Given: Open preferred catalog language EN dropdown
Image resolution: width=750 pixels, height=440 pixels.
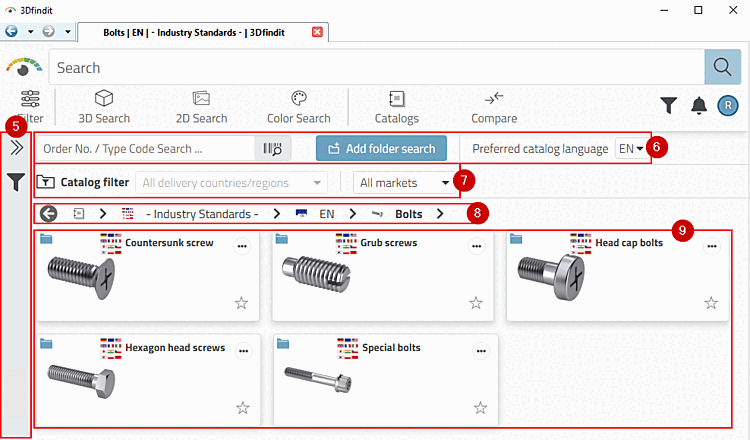Looking at the screenshot, I should [x=630, y=149].
